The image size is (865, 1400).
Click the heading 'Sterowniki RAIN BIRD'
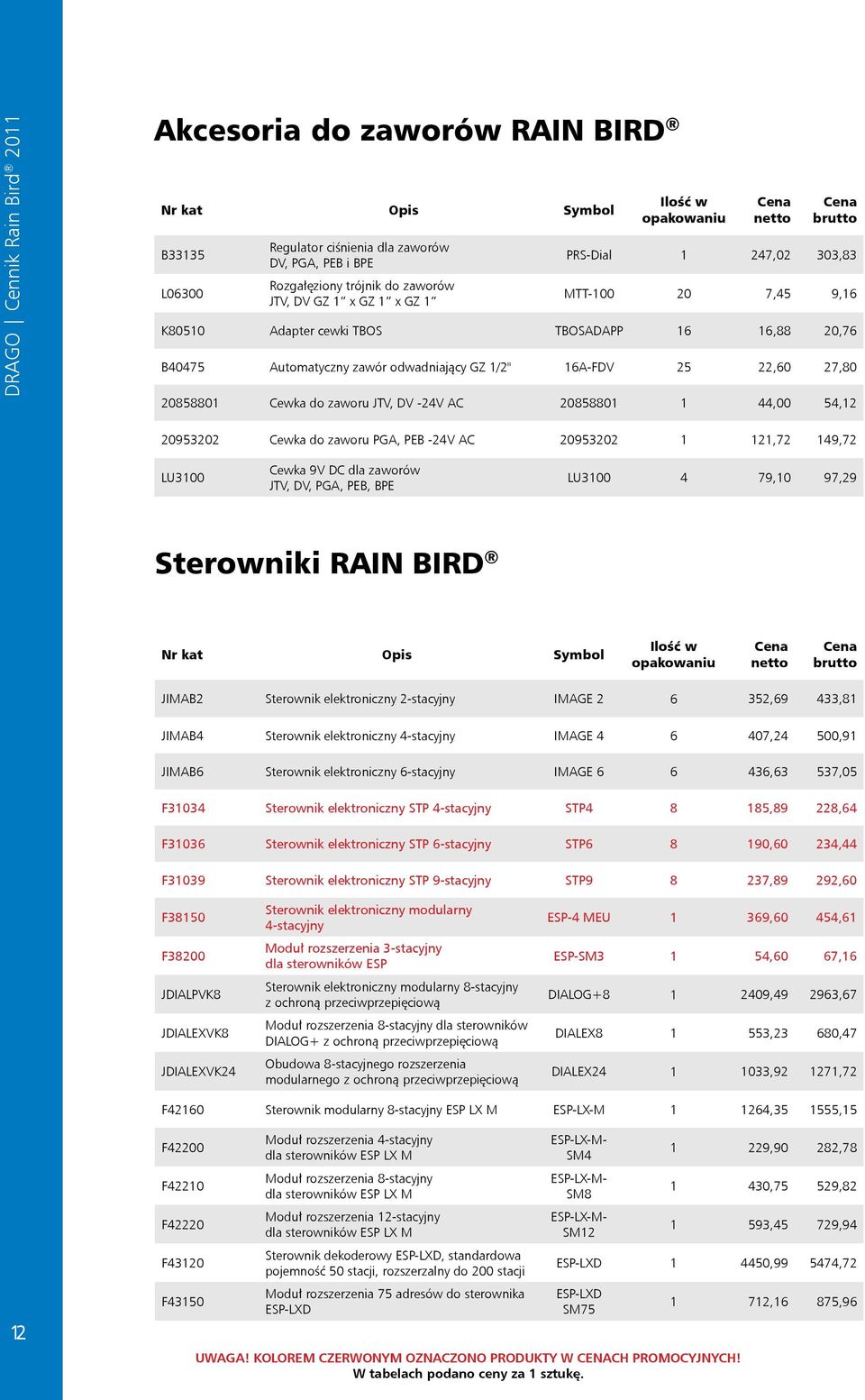[326, 563]
